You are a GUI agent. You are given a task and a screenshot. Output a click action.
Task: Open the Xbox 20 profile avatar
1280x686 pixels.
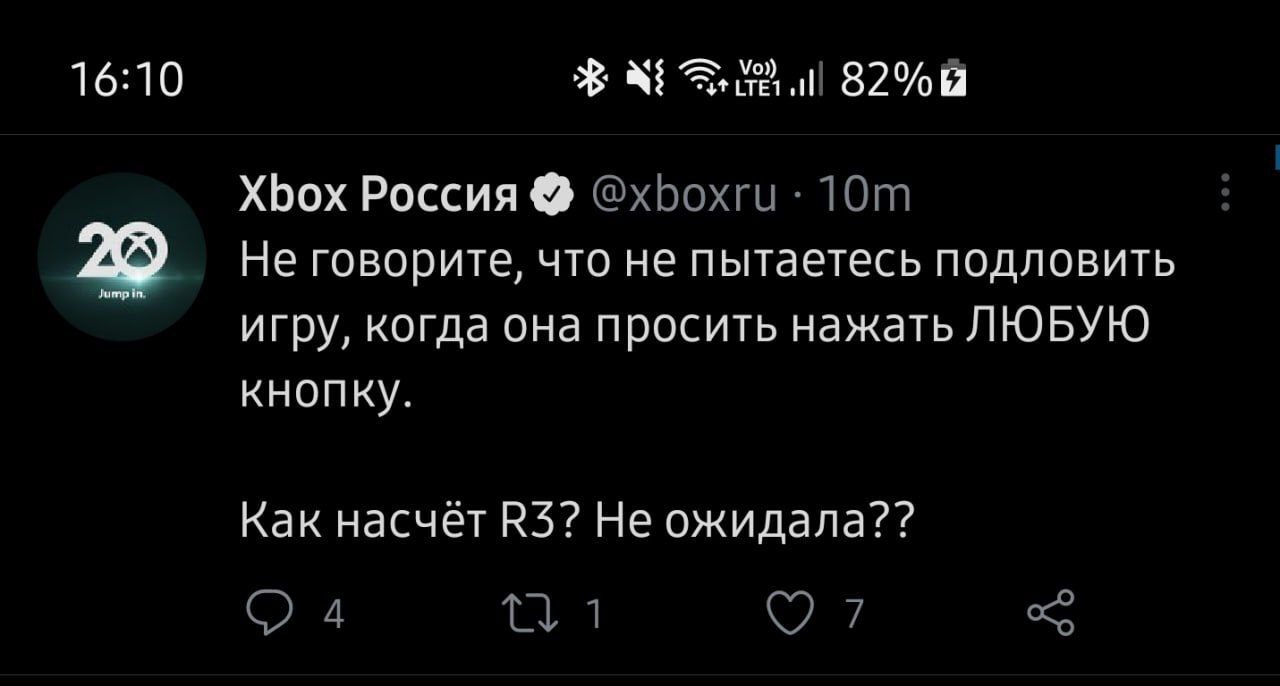(121, 259)
